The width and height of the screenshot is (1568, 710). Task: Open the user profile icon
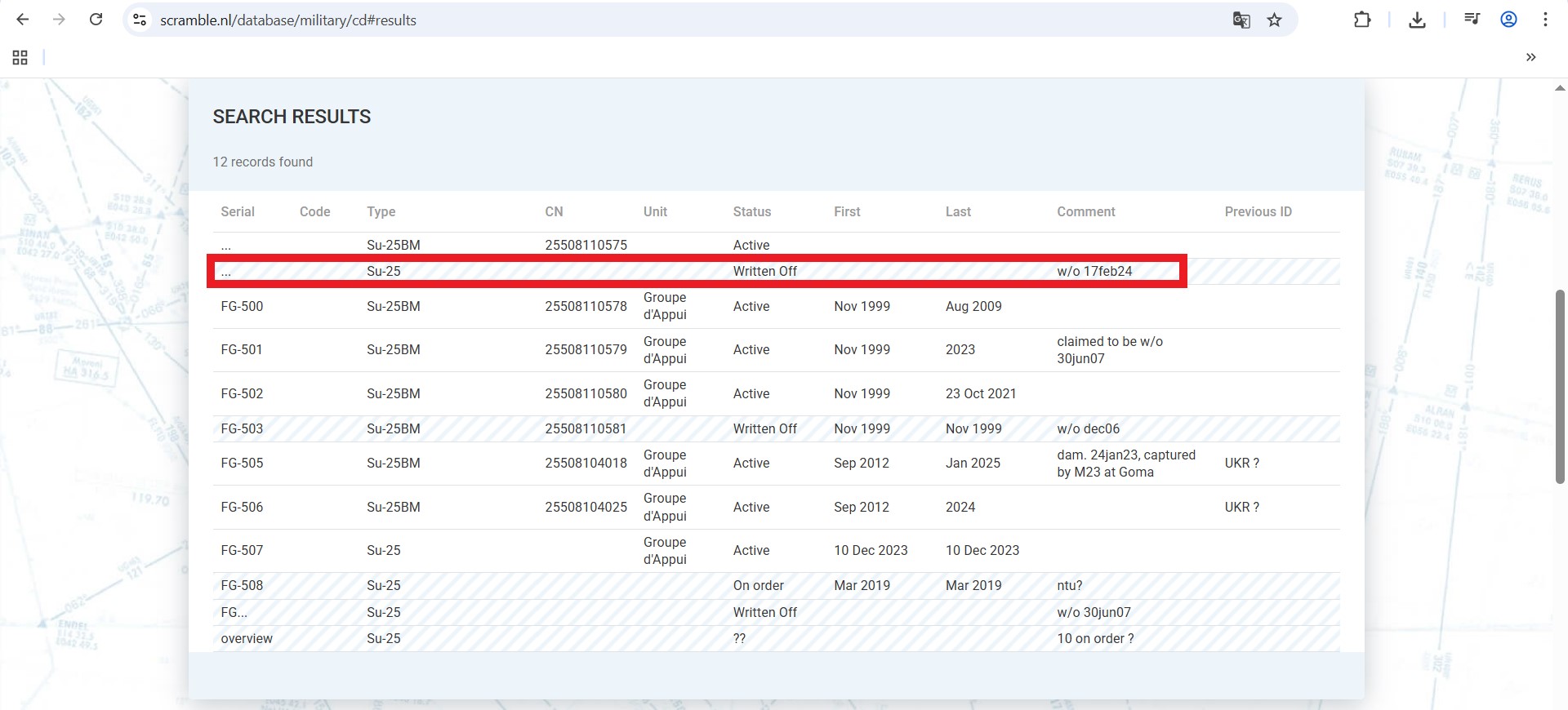coord(1508,20)
